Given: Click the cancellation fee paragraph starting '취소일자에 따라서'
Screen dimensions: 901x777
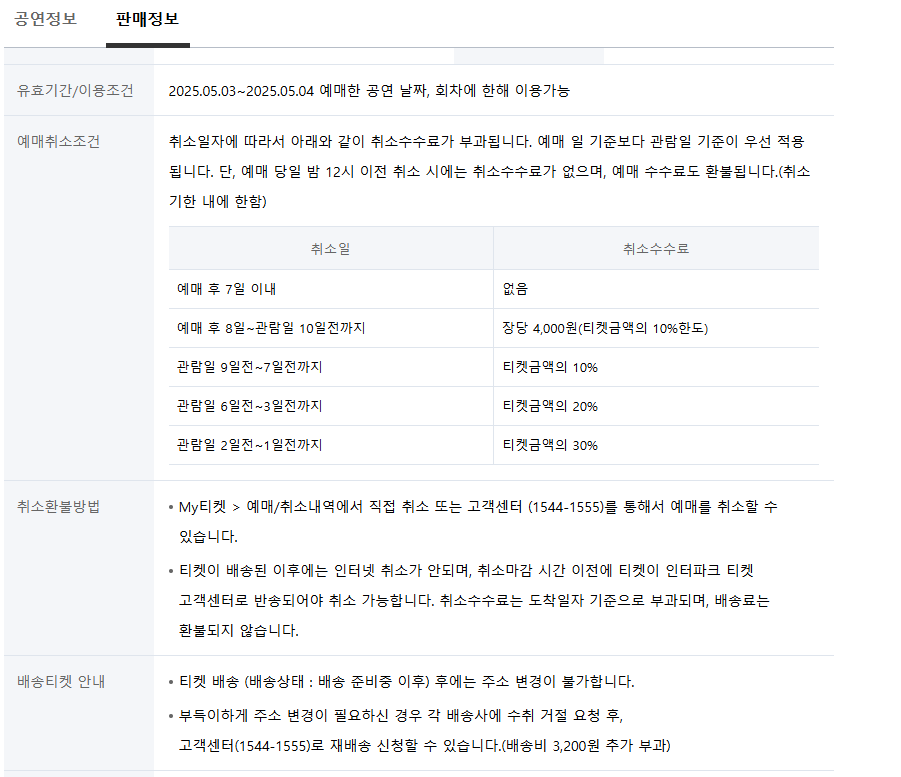Looking at the screenshot, I should (x=490, y=171).
